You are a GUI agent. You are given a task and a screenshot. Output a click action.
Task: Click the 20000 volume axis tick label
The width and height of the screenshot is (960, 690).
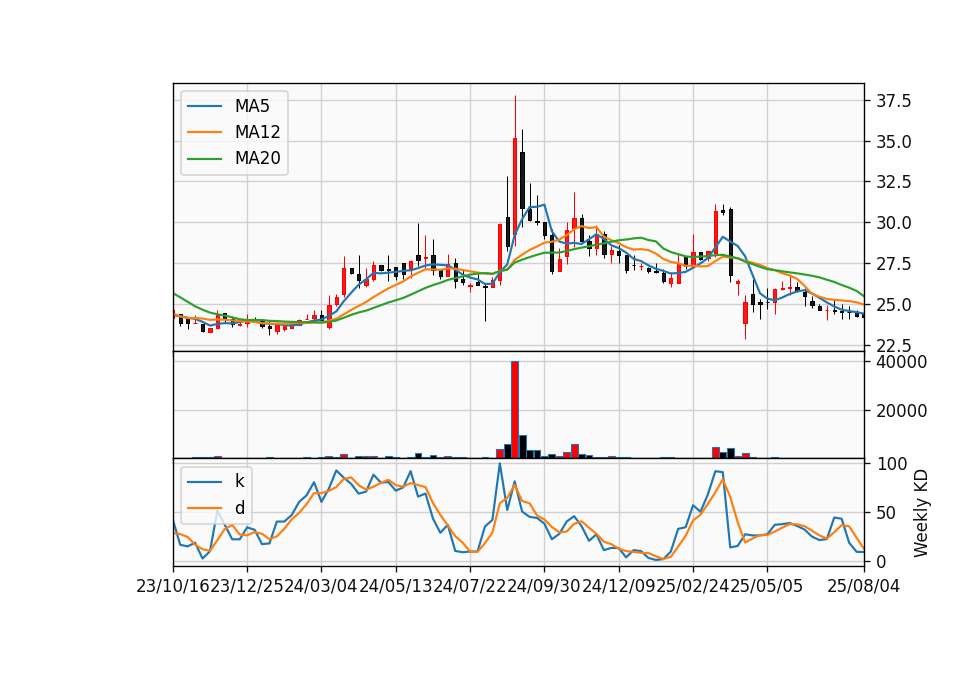(901, 411)
